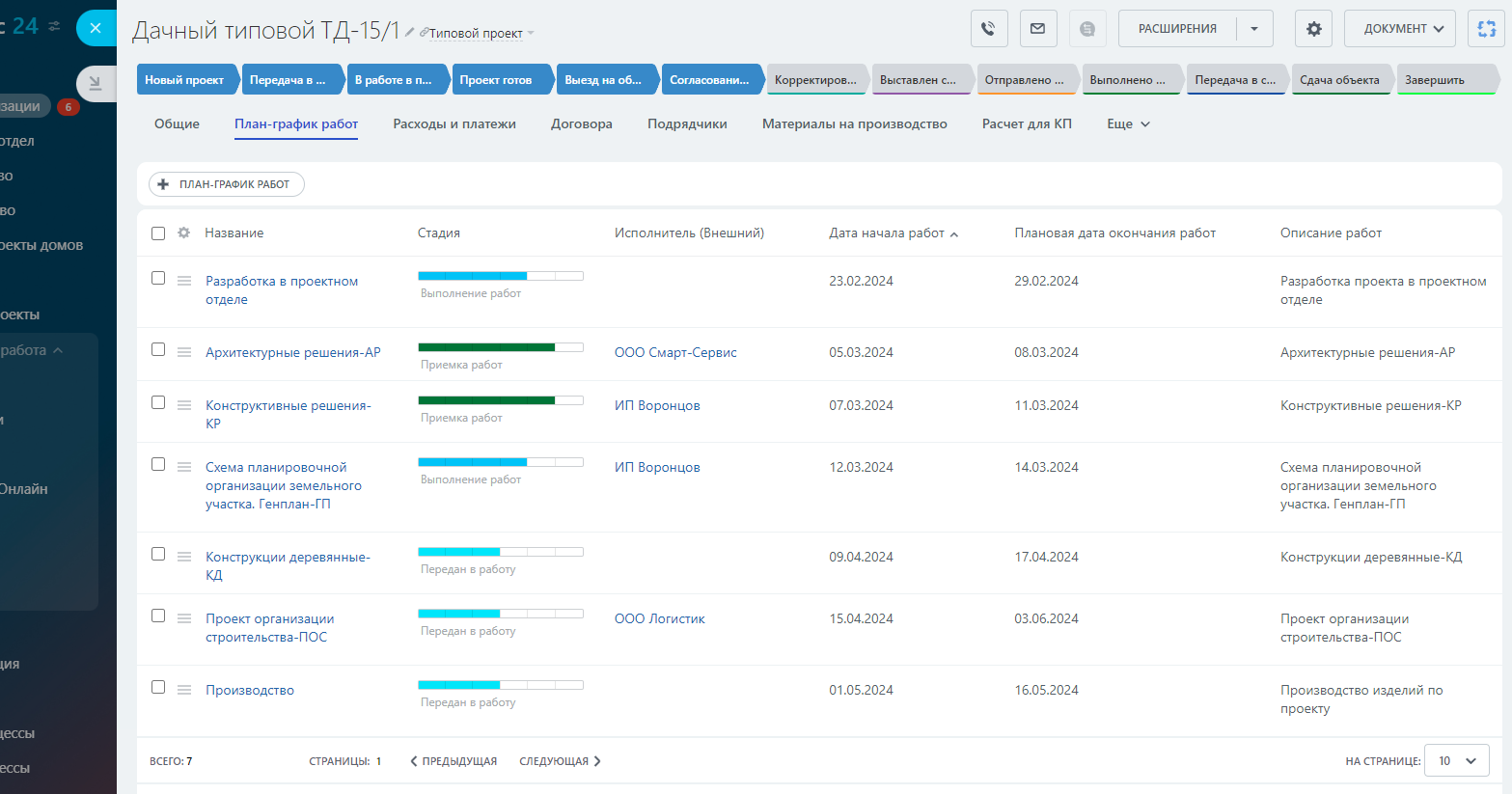Toggle the select-all checkbox in table header

click(158, 233)
